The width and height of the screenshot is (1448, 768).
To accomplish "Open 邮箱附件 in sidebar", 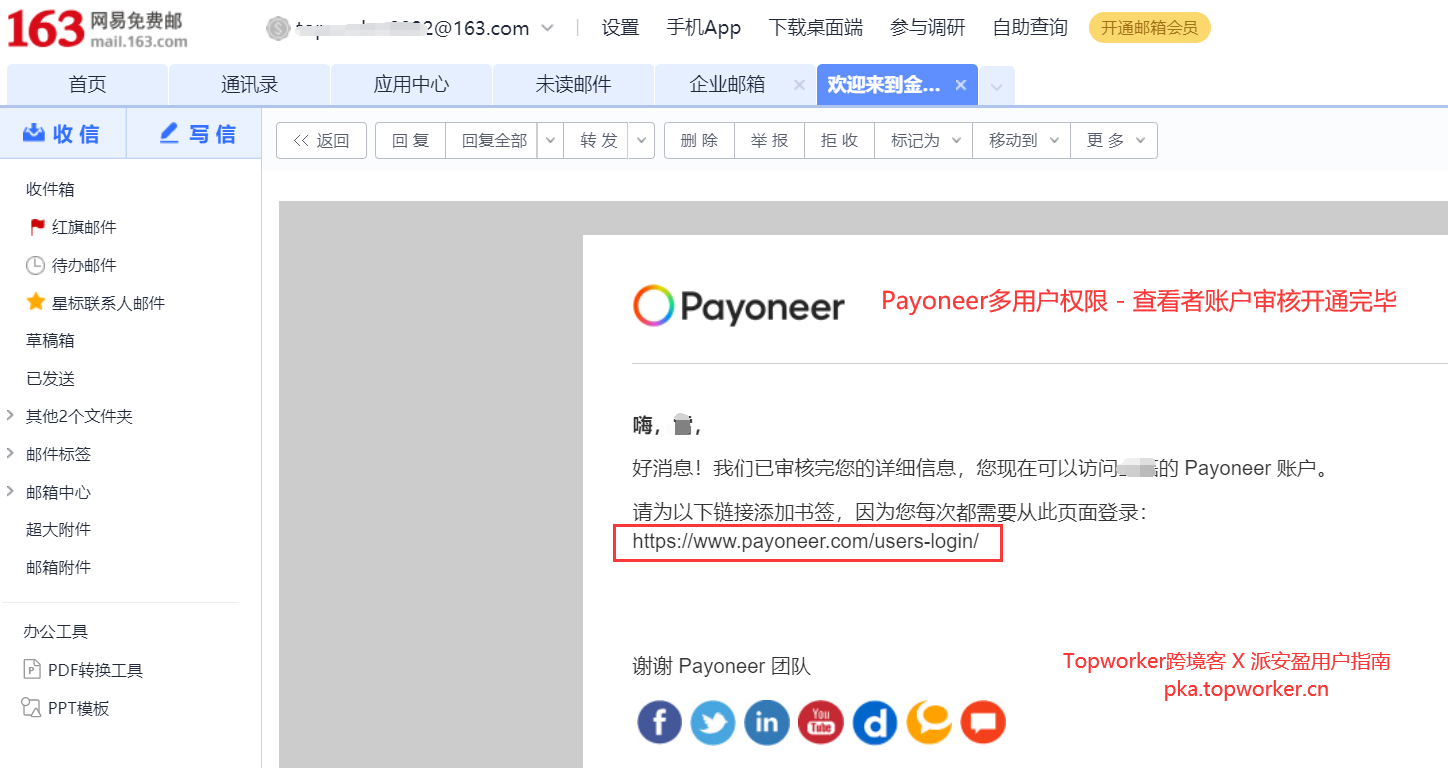I will tap(58, 567).
